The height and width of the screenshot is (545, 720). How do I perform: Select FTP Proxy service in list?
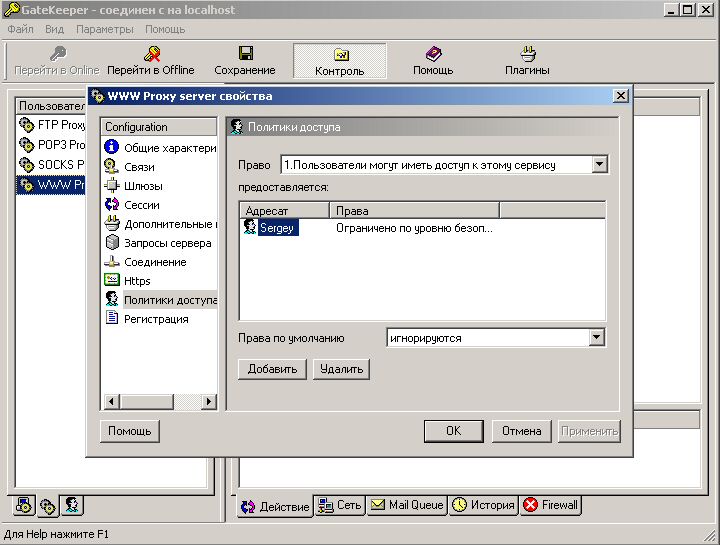pos(51,125)
